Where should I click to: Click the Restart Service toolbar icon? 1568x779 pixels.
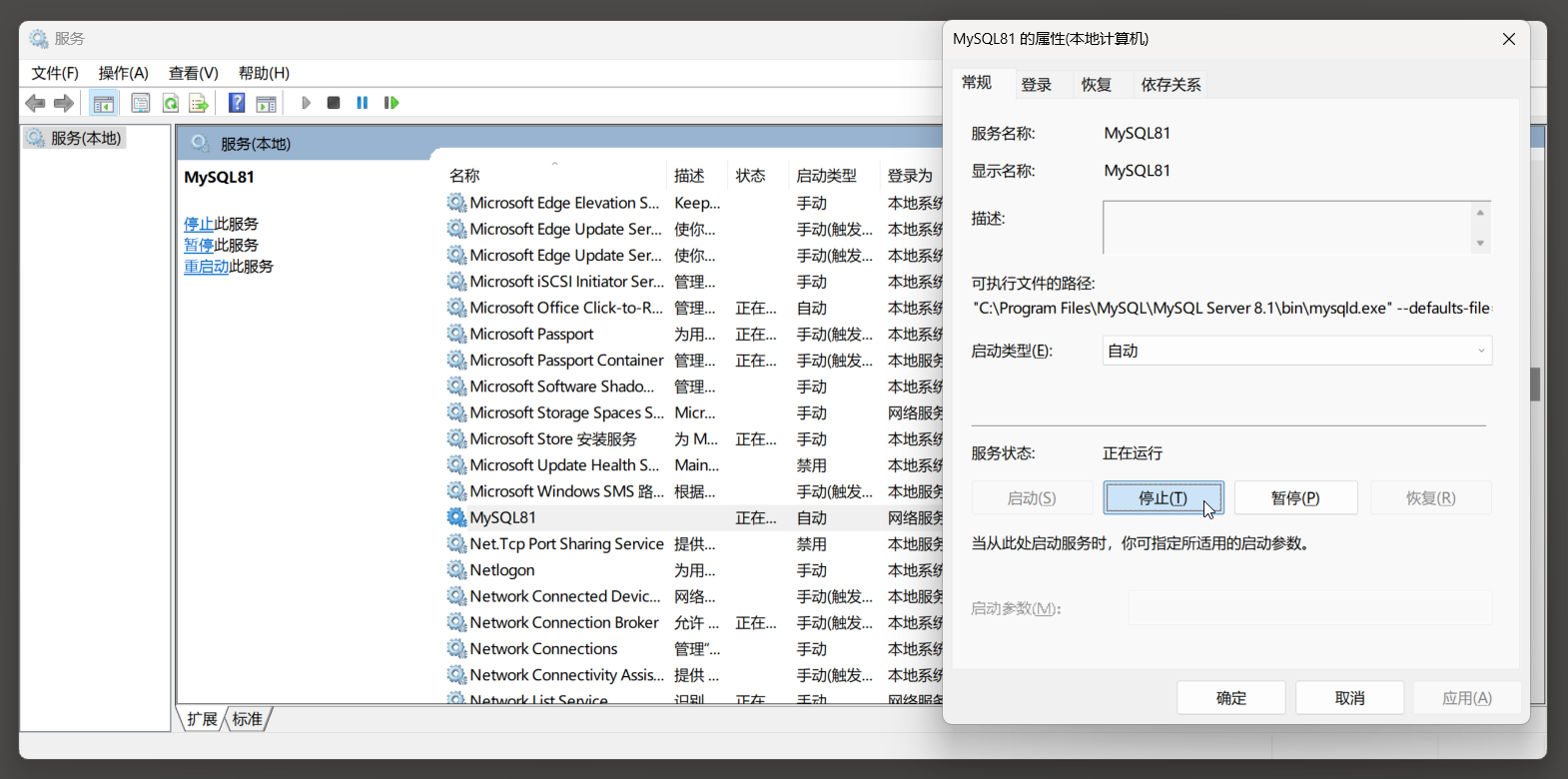point(392,103)
